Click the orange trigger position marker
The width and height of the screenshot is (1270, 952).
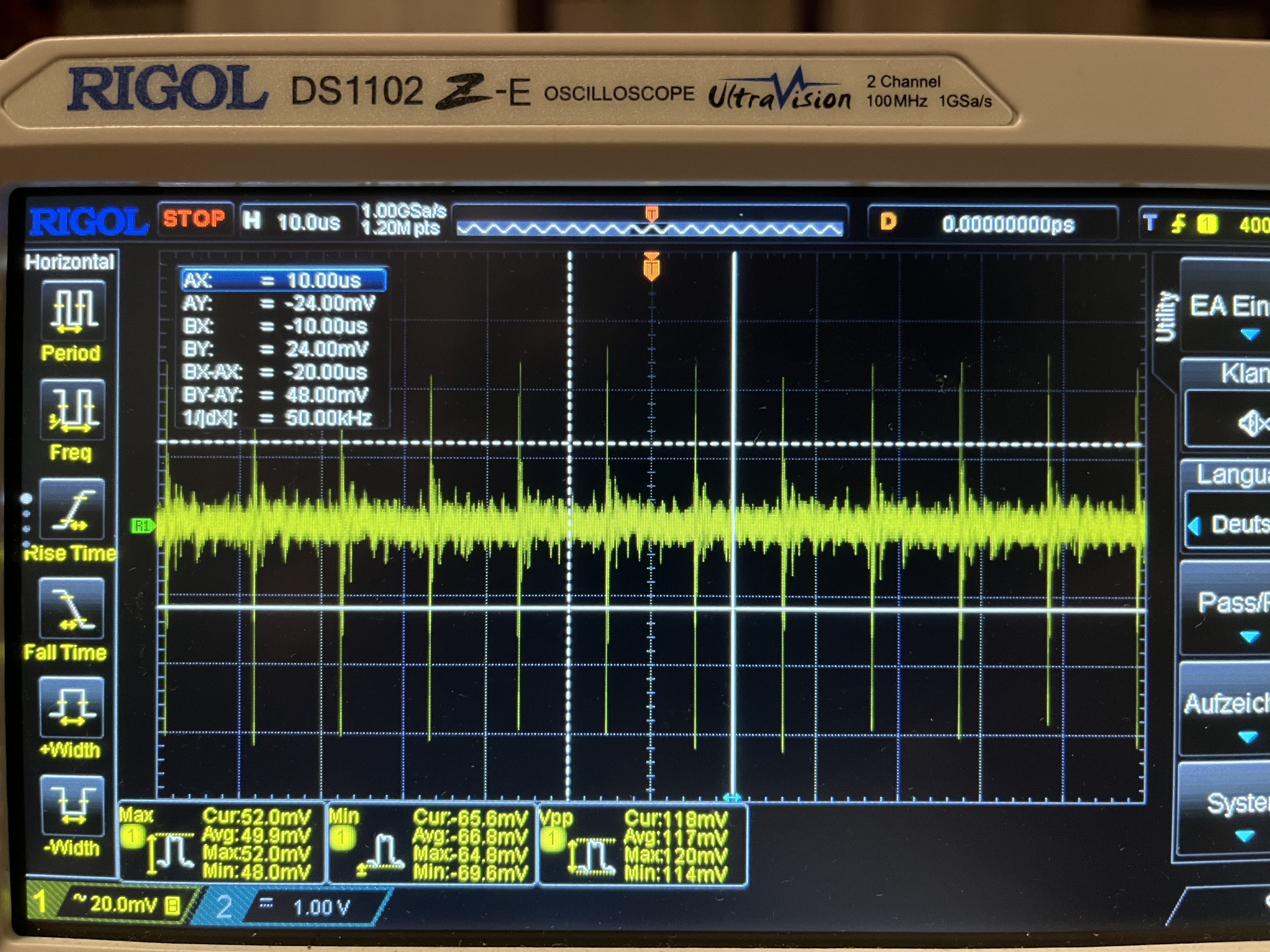pyautogui.click(x=651, y=267)
